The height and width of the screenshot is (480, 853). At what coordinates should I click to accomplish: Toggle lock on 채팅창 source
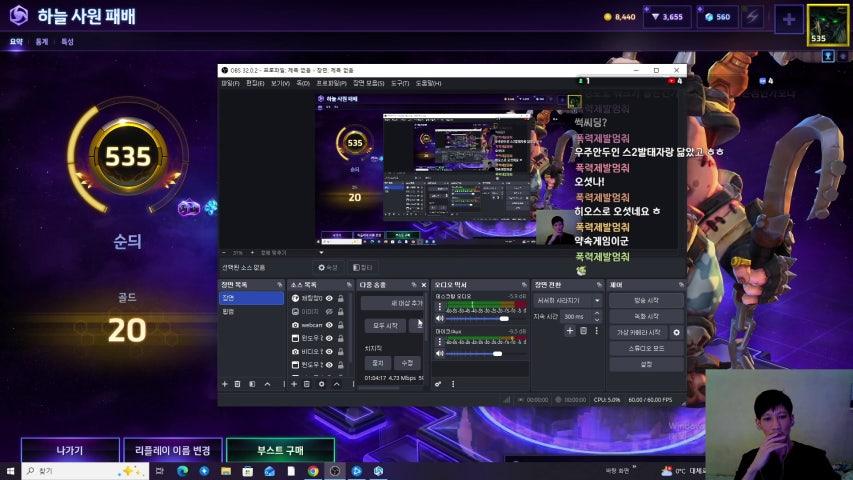click(x=341, y=298)
